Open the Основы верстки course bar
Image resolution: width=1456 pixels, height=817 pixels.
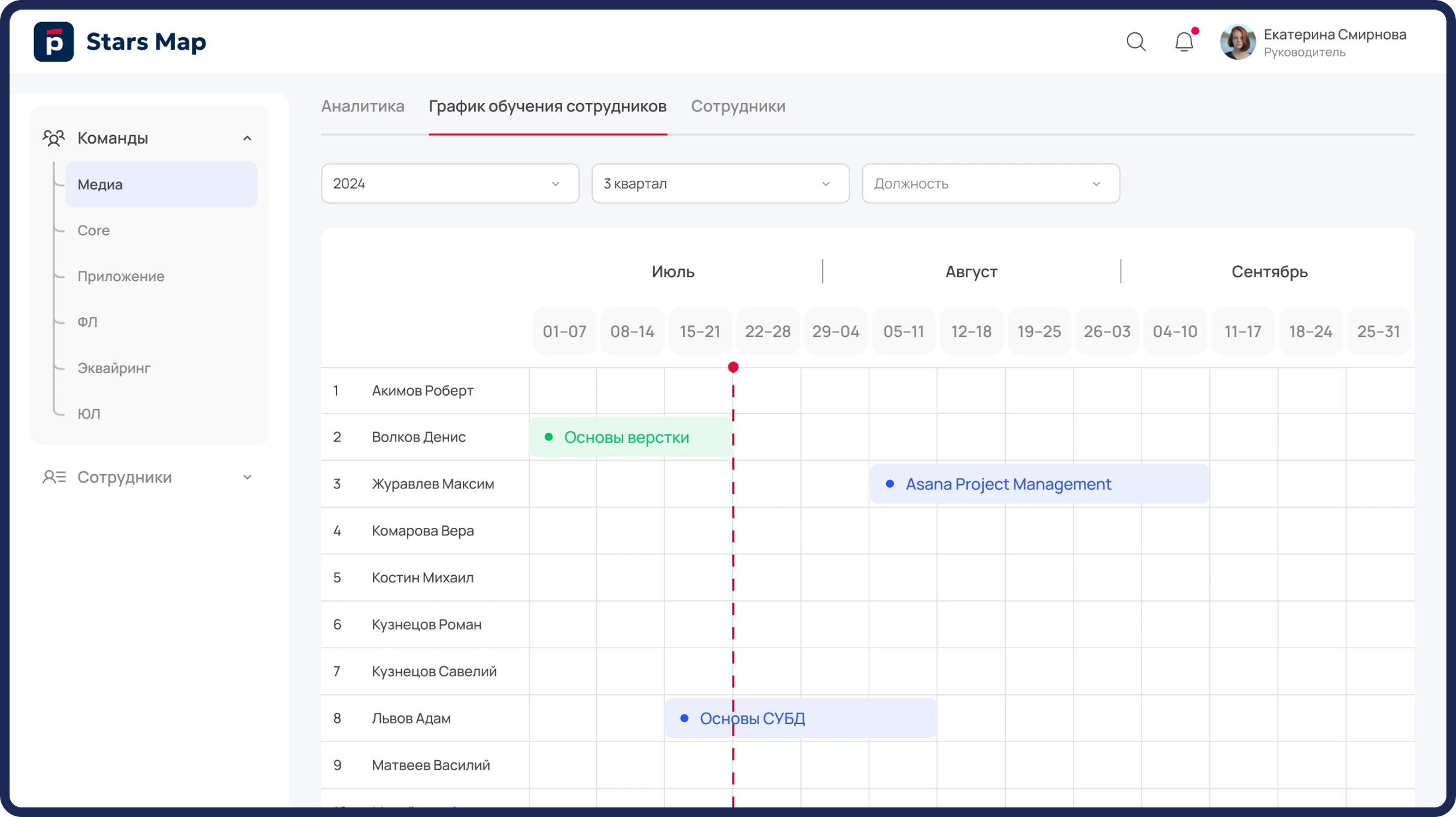(630, 438)
